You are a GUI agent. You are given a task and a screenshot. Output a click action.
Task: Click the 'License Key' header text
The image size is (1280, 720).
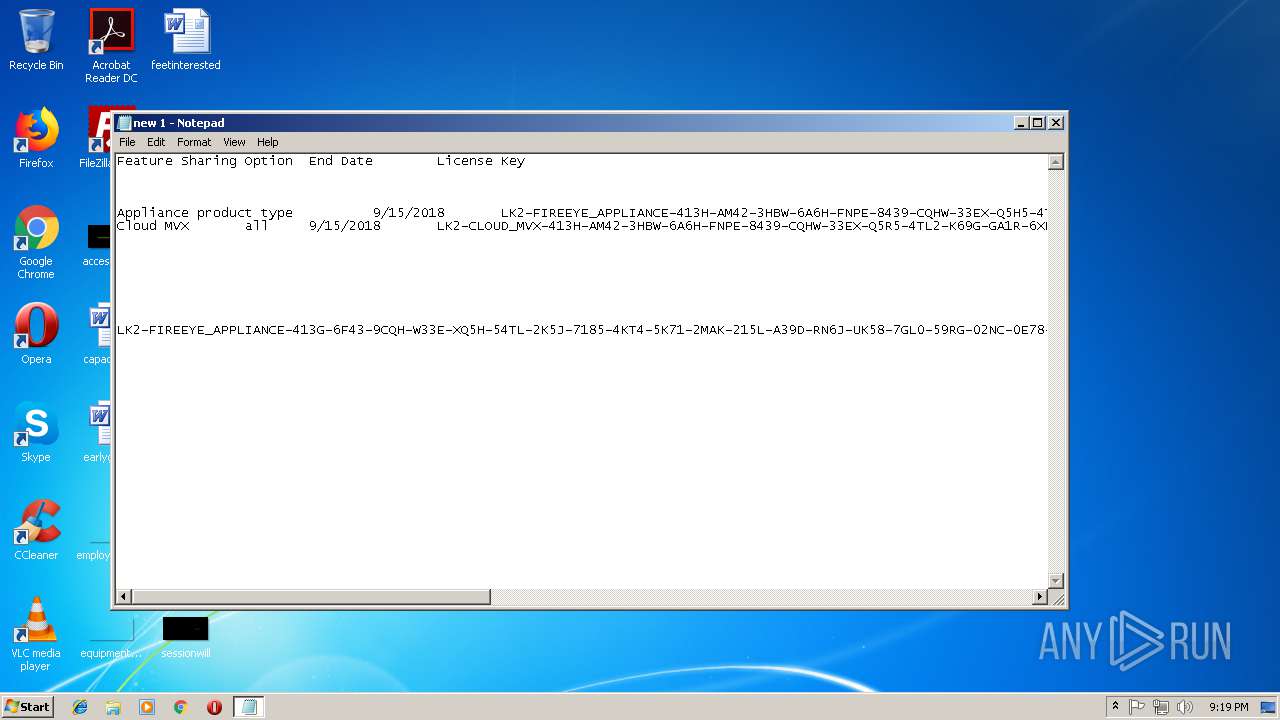pyautogui.click(x=480, y=161)
